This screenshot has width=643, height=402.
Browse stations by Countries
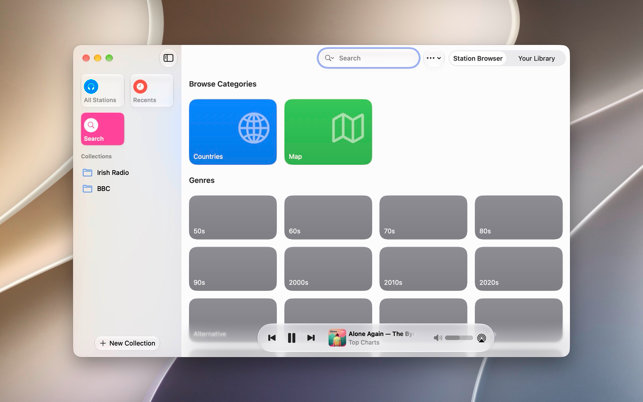(x=233, y=132)
